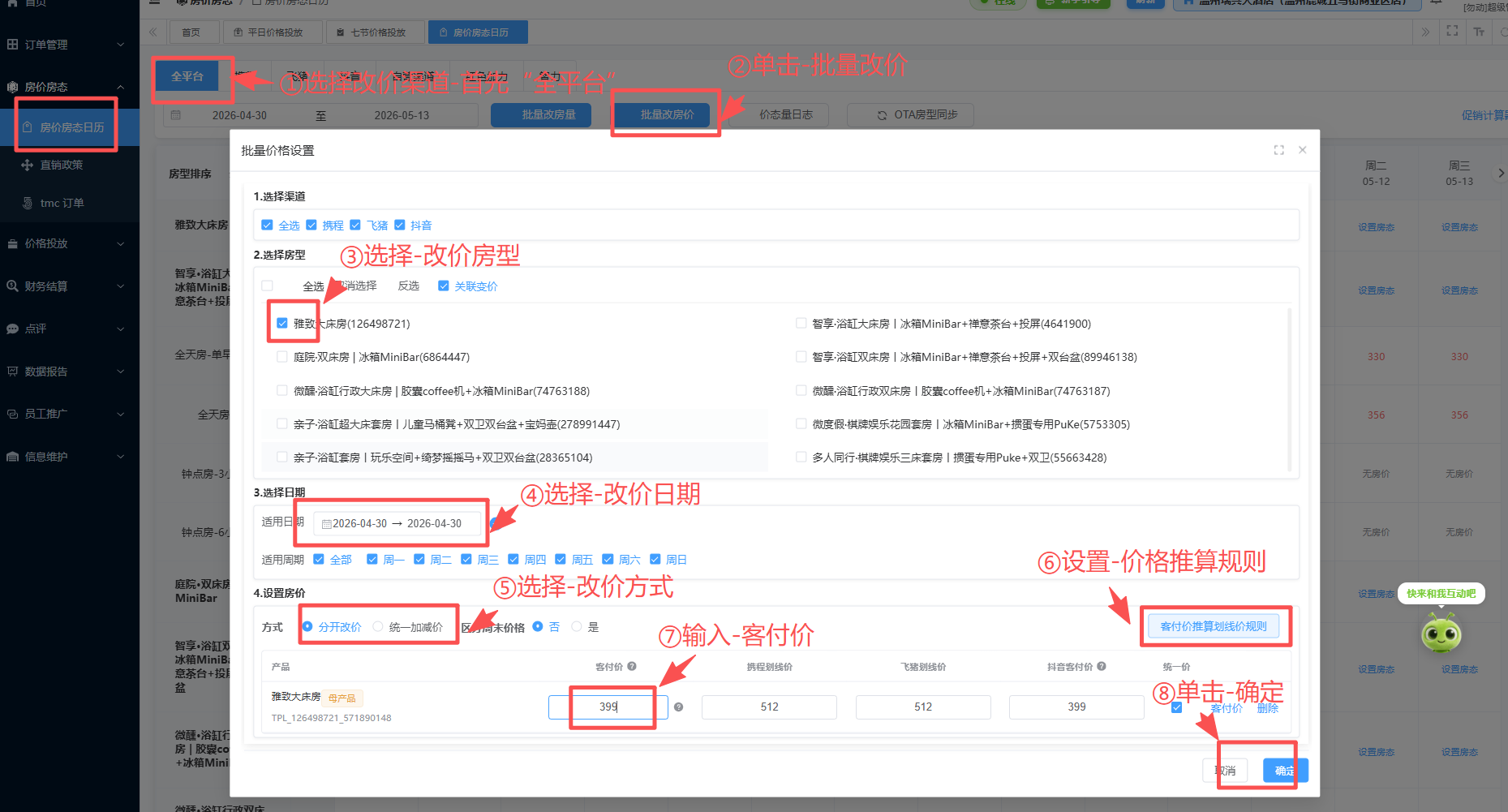Click the 价格投放 sidebar icon
The height and width of the screenshot is (812, 1508).
pyautogui.click(x=12, y=243)
